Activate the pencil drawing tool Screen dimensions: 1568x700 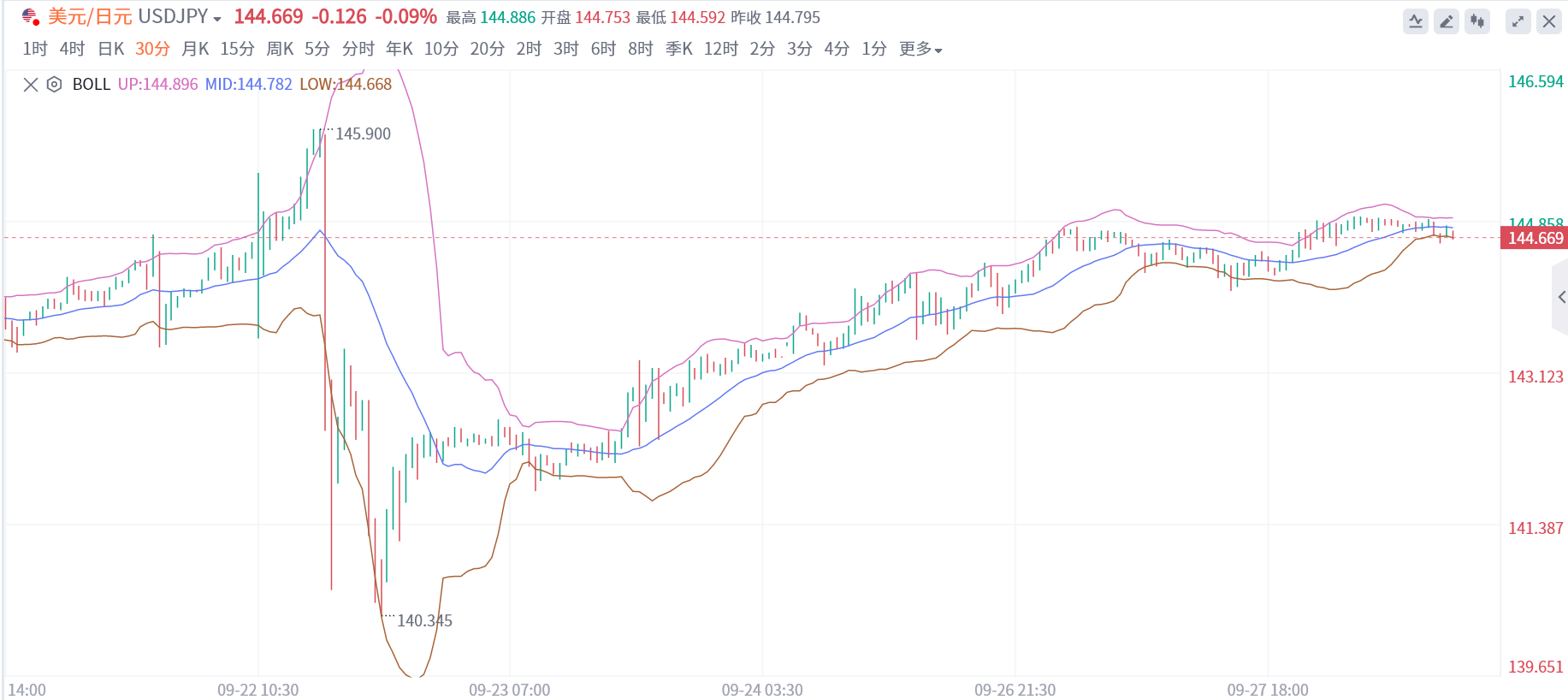tap(1447, 21)
